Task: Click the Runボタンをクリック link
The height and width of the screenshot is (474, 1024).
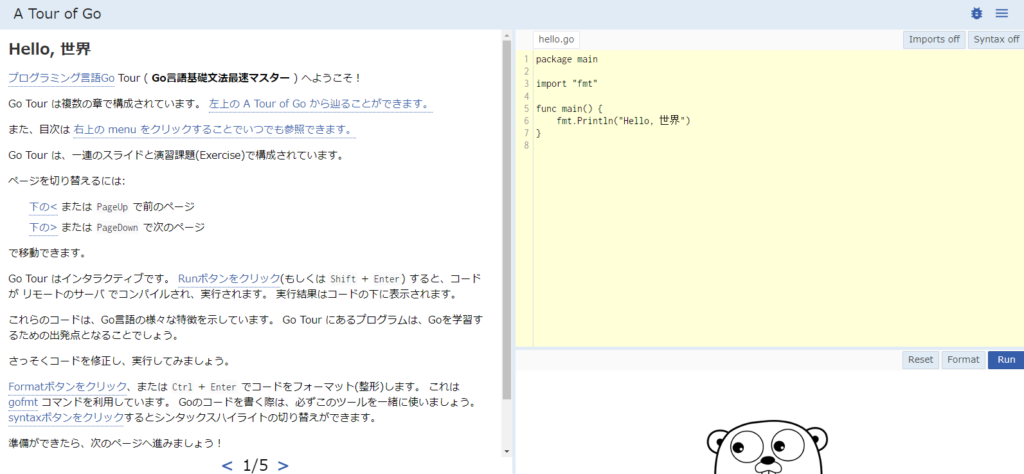Action: [229, 279]
